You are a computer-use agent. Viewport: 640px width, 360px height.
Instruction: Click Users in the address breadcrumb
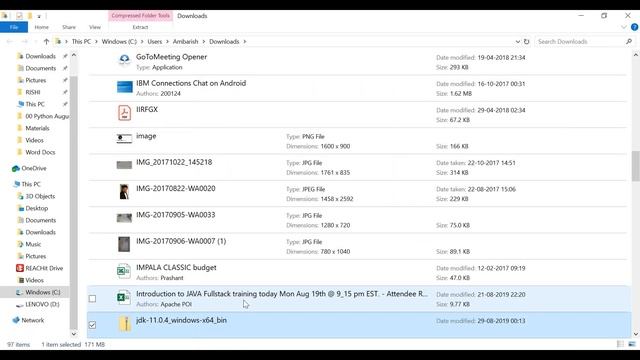coord(155,42)
